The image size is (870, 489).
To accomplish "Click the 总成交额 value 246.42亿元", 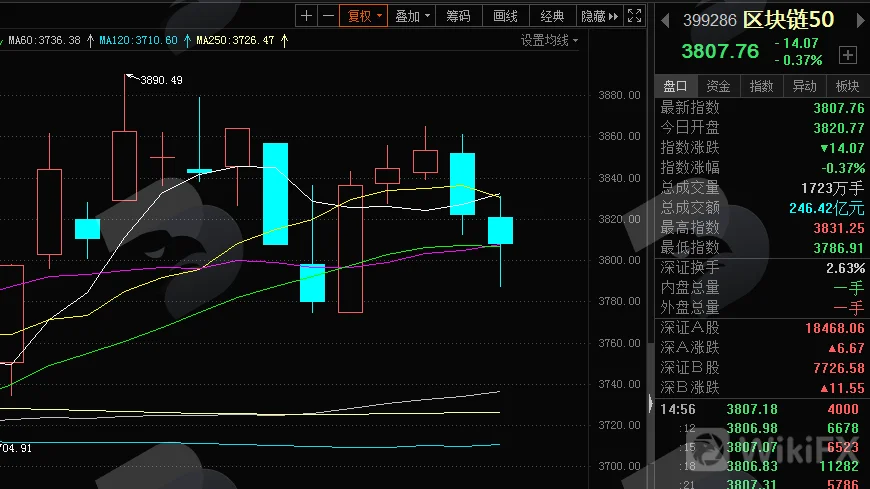I will tap(827, 208).
